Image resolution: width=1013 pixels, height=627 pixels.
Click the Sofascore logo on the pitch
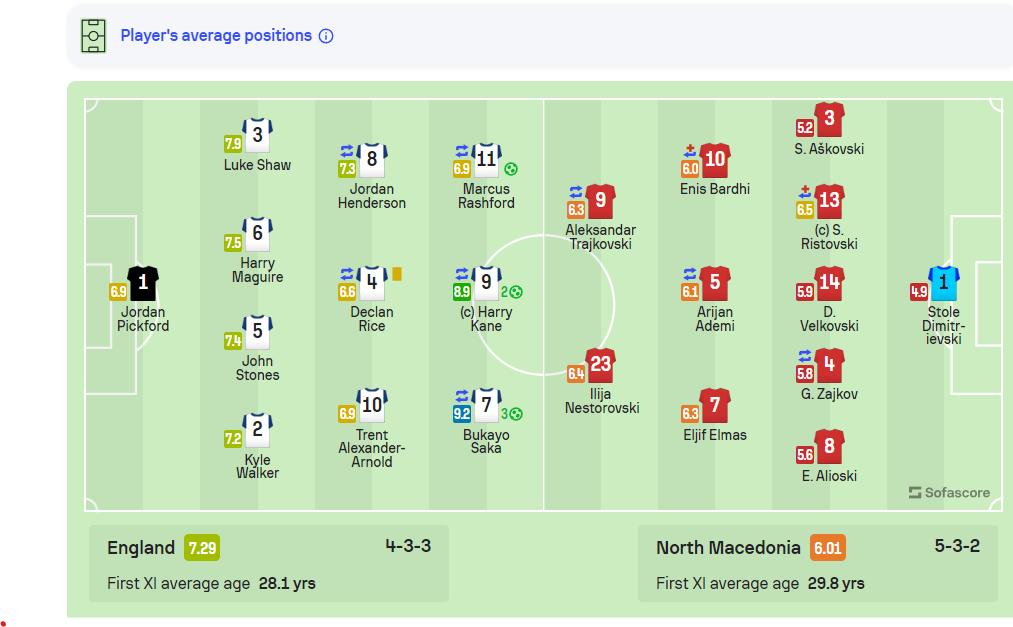click(949, 492)
